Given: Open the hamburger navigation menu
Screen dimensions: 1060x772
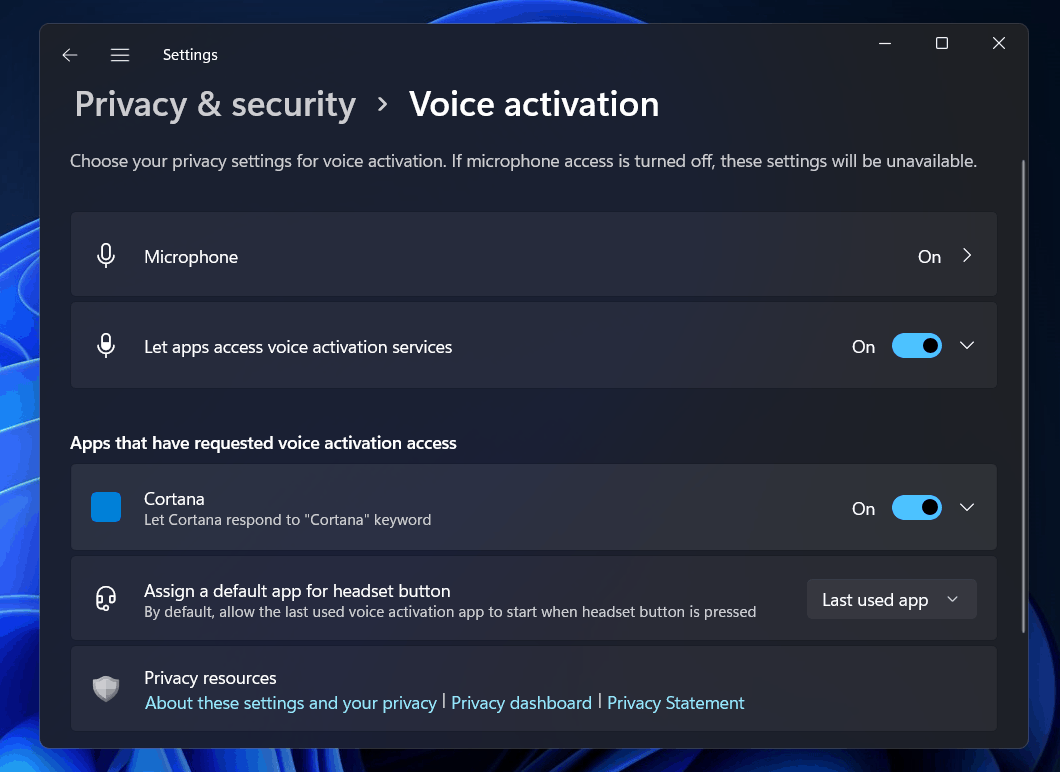Looking at the screenshot, I should (120, 55).
